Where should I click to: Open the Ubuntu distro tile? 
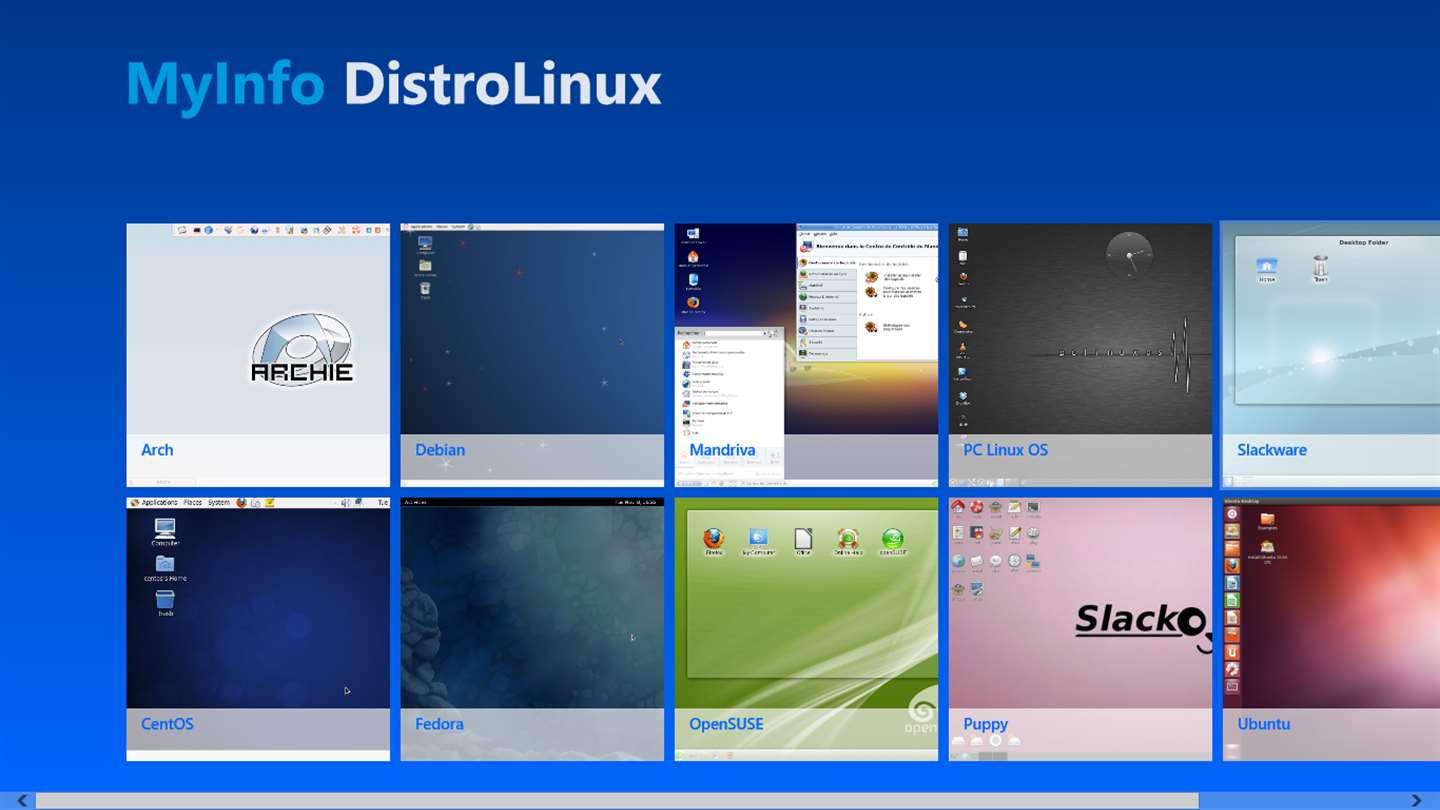click(x=1331, y=629)
